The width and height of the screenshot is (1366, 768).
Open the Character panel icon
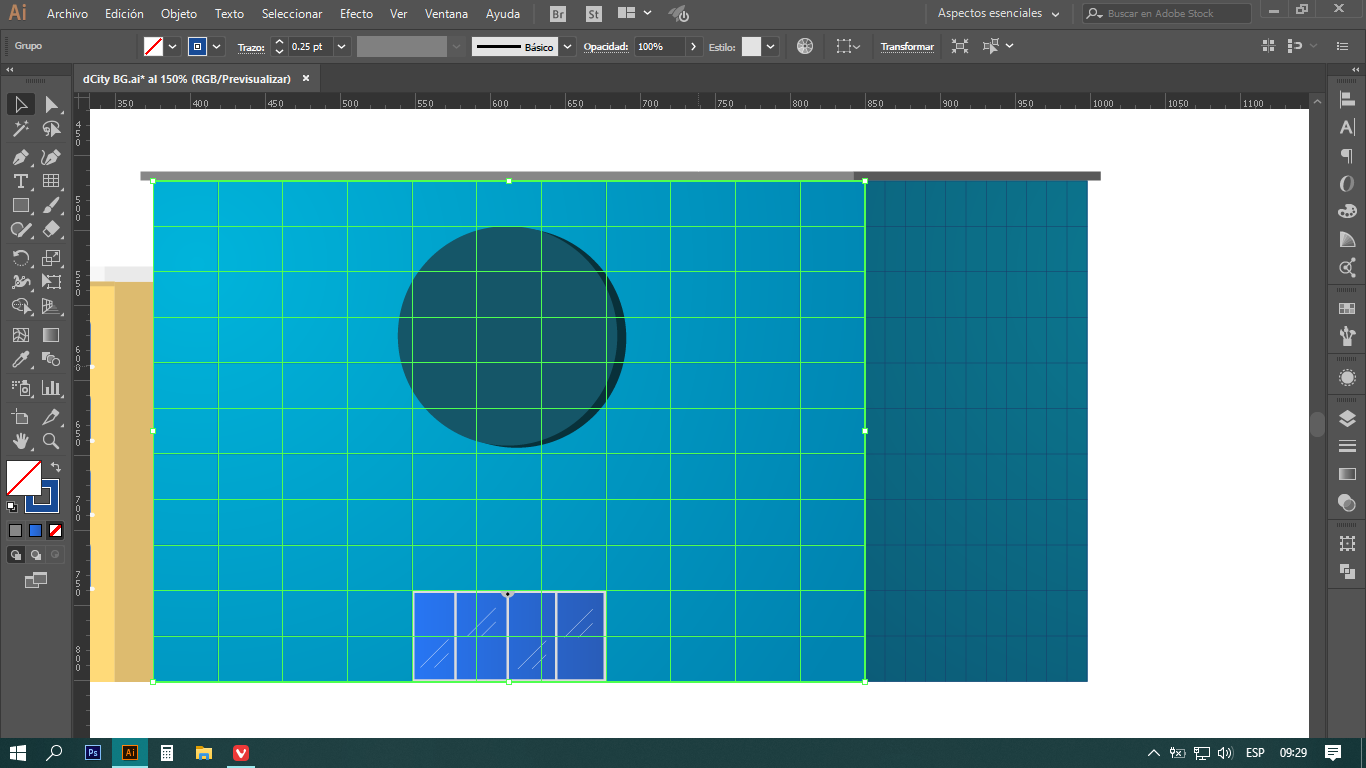(x=1347, y=127)
